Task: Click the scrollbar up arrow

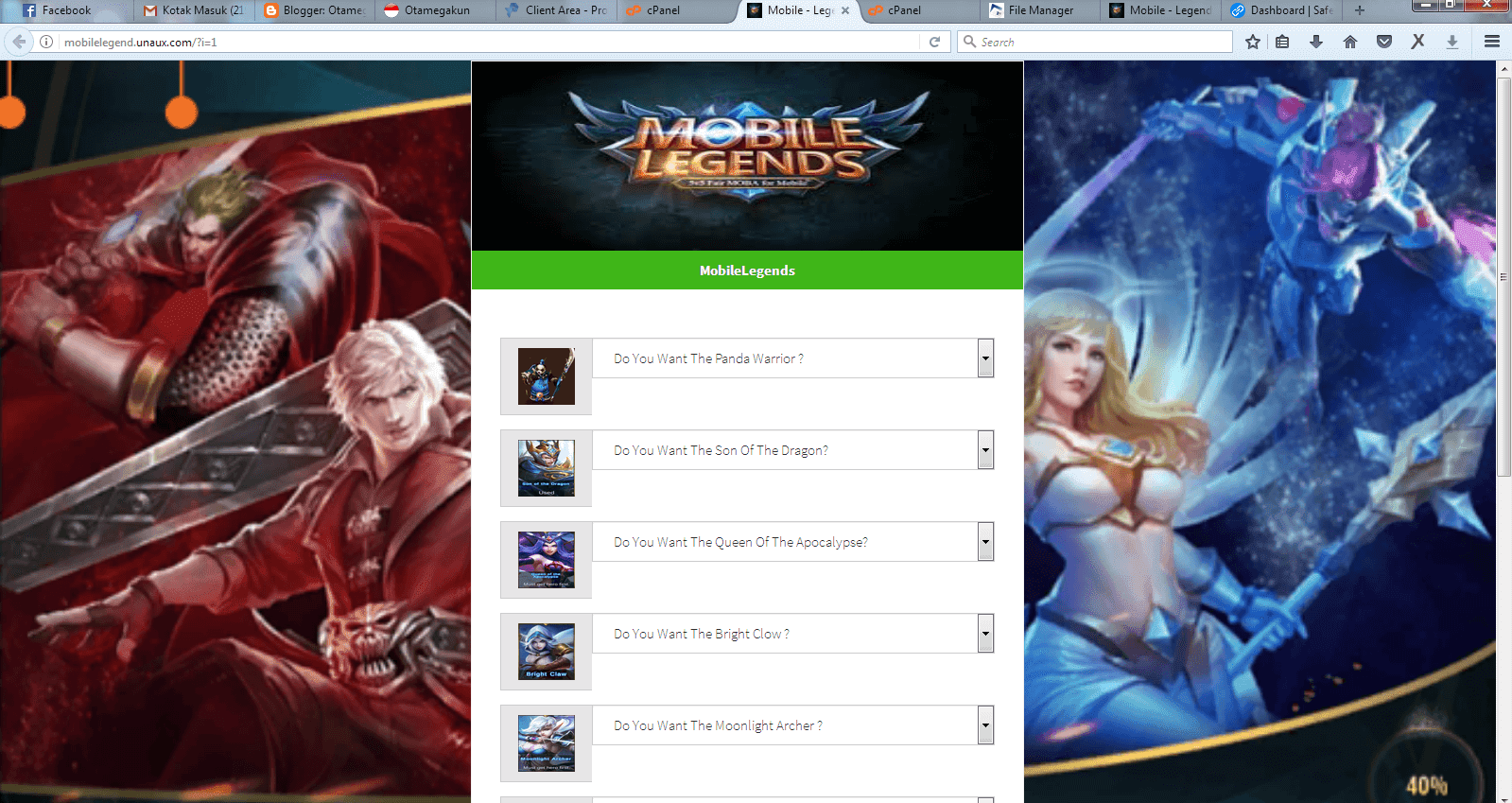Action: tap(1503, 68)
